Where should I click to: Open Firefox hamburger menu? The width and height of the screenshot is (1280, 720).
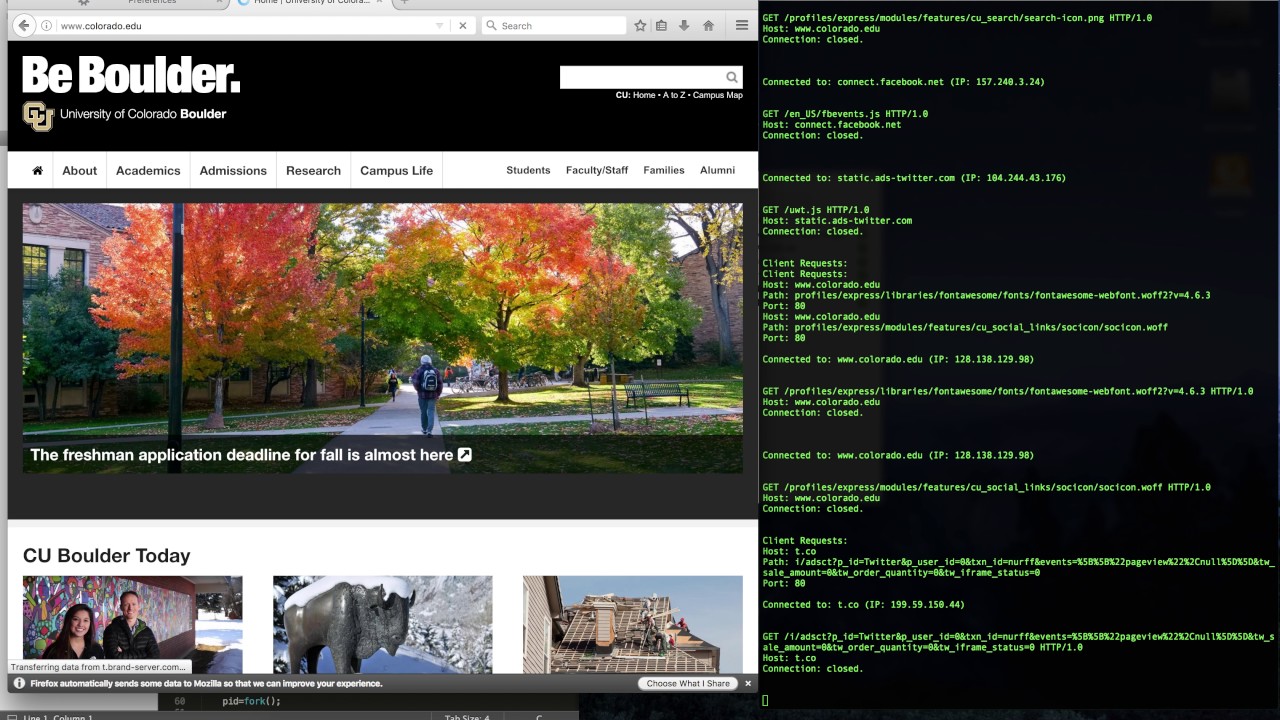click(x=741, y=25)
